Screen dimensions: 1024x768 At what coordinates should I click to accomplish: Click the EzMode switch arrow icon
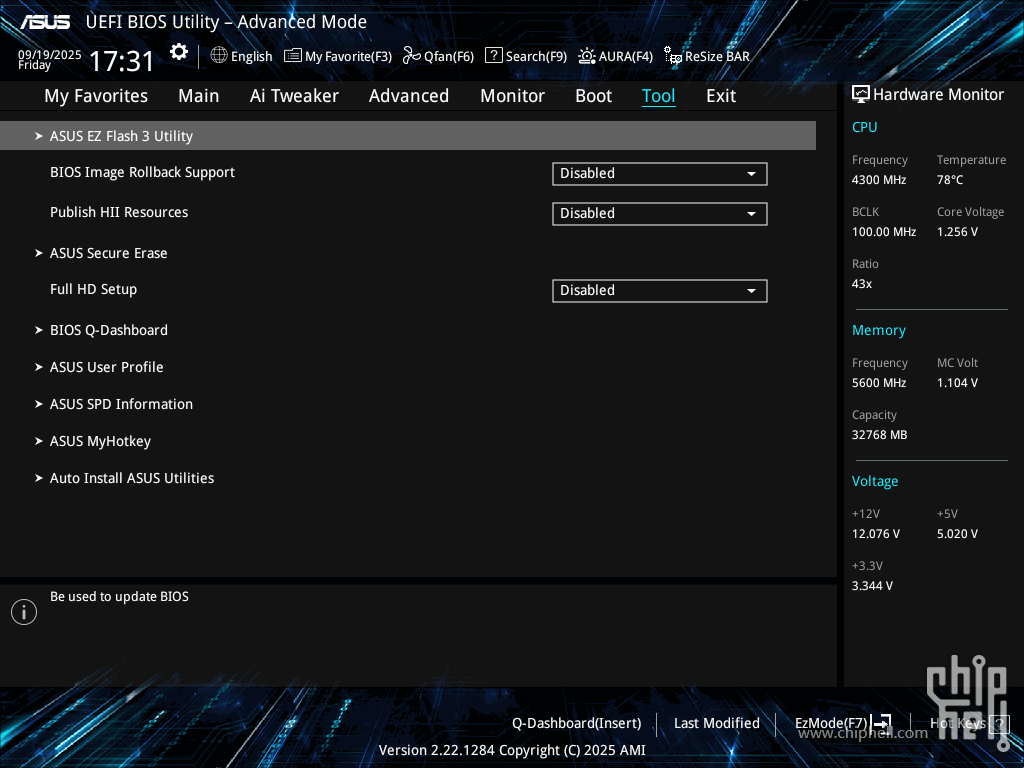(882, 723)
